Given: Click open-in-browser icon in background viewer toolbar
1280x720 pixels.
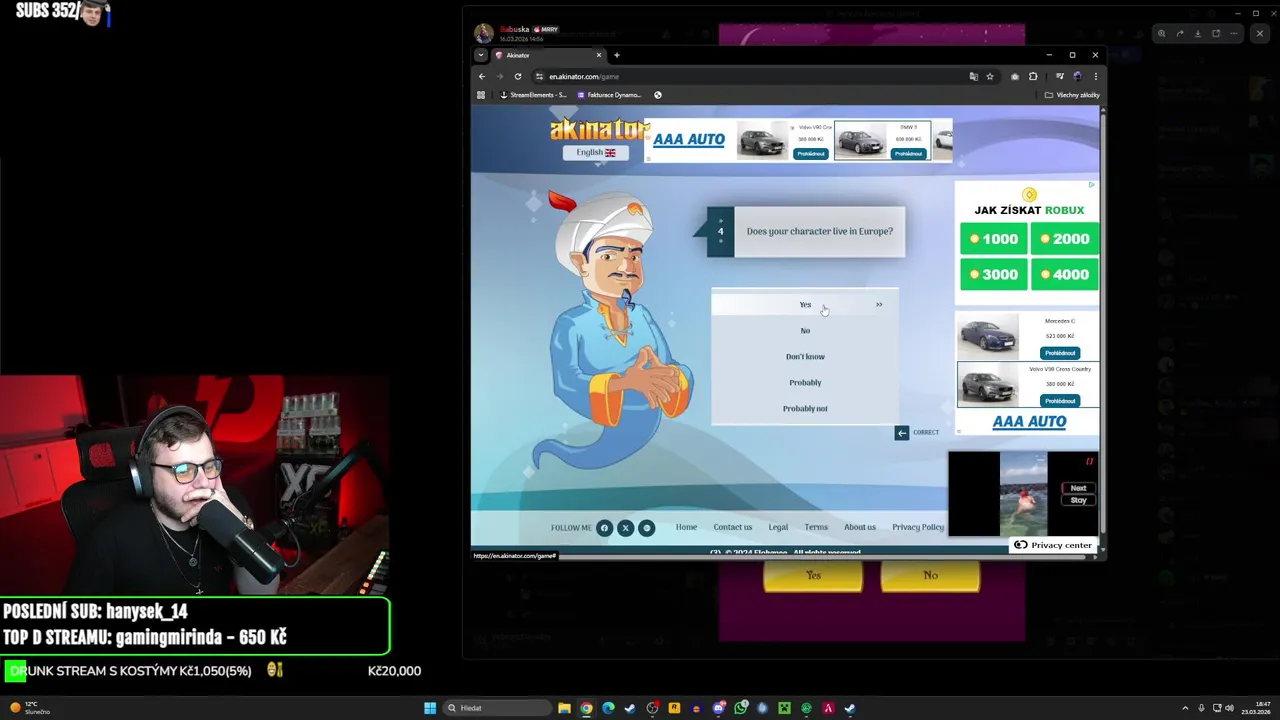Looking at the screenshot, I should tap(1216, 33).
